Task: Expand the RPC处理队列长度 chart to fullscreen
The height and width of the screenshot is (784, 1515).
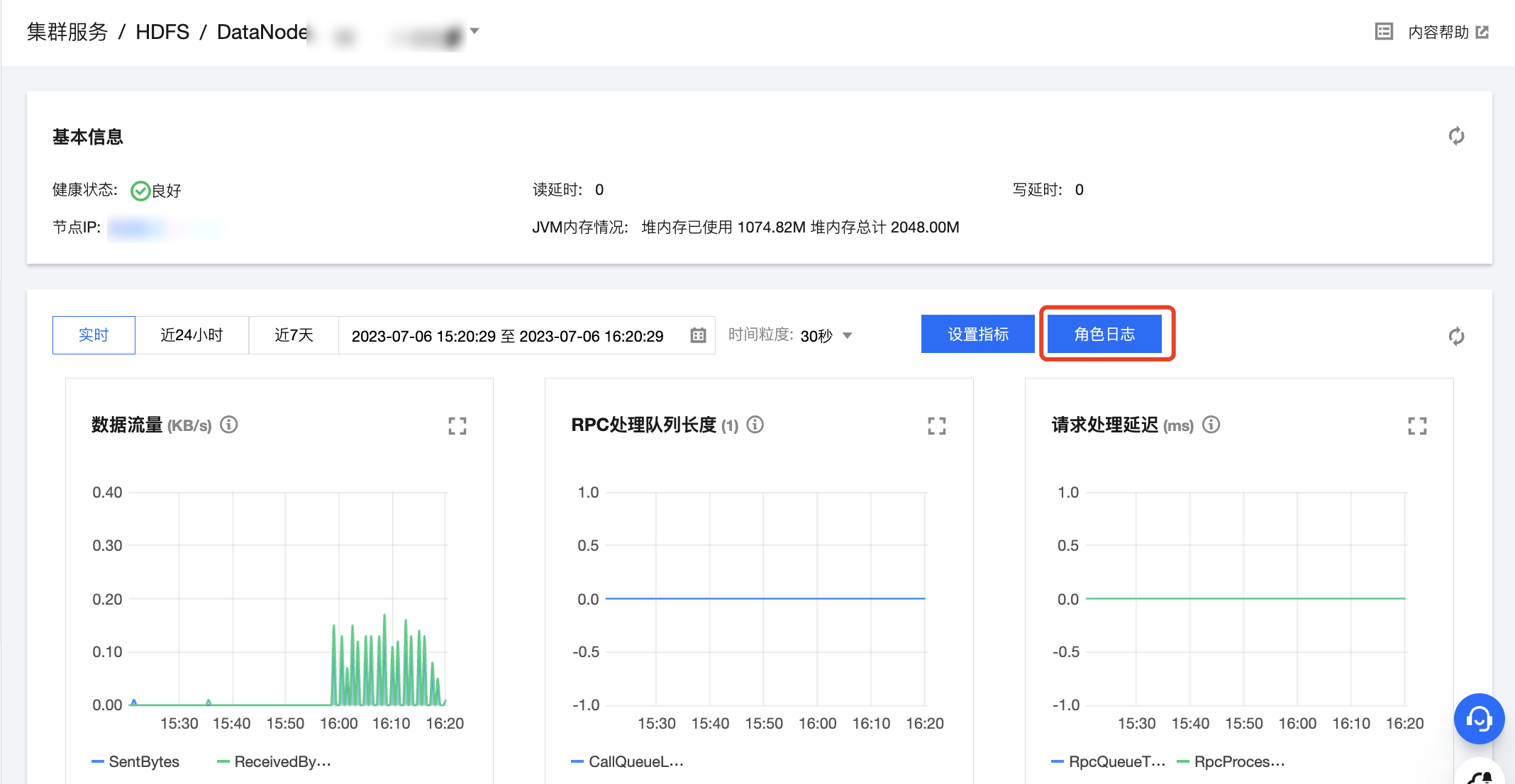Action: coord(937,425)
